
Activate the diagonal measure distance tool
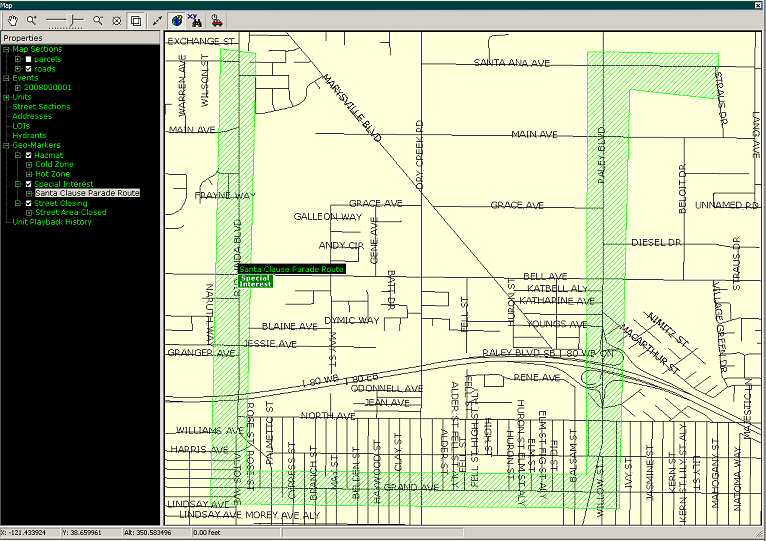coord(157,19)
